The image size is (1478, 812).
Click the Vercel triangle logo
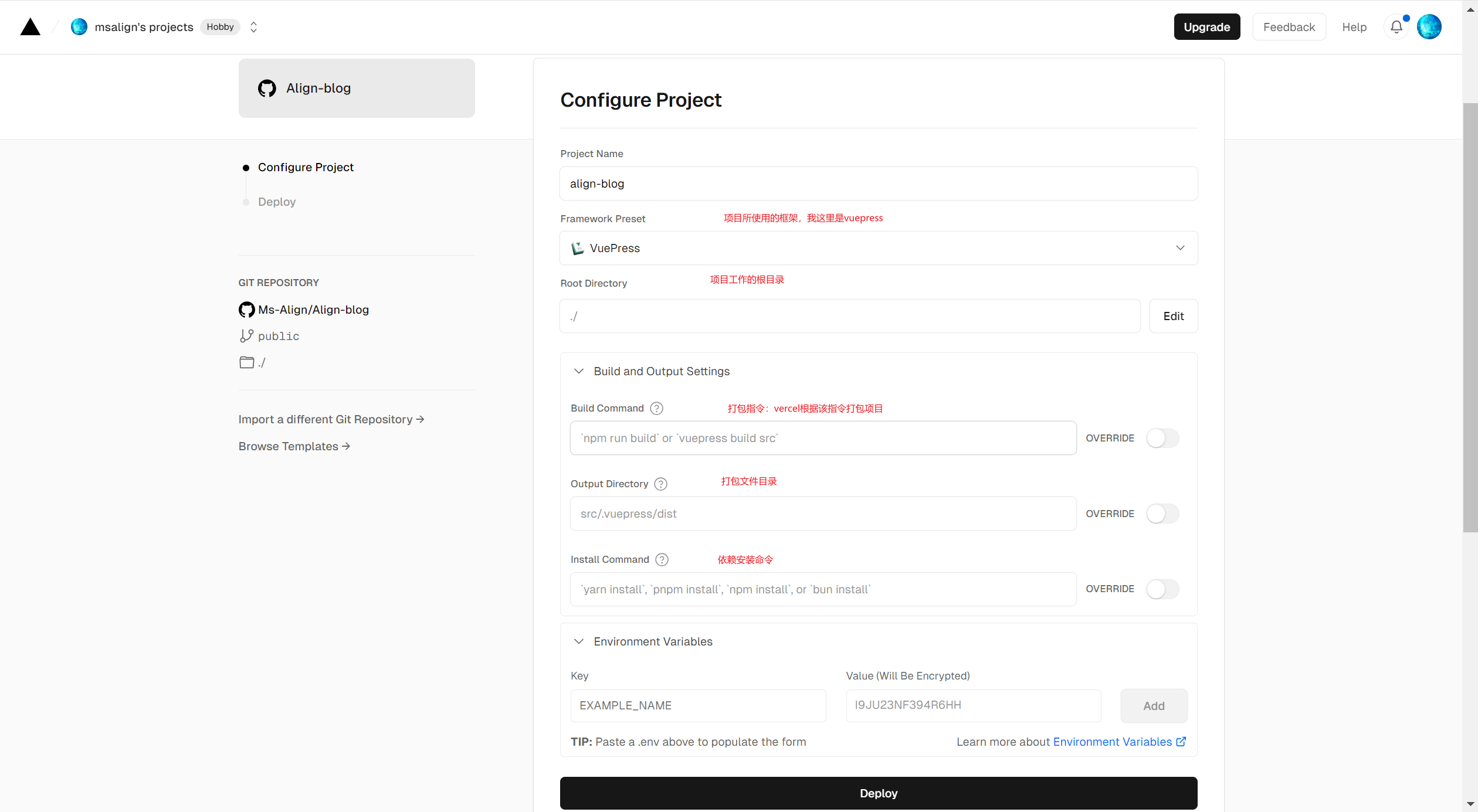pyautogui.click(x=30, y=27)
